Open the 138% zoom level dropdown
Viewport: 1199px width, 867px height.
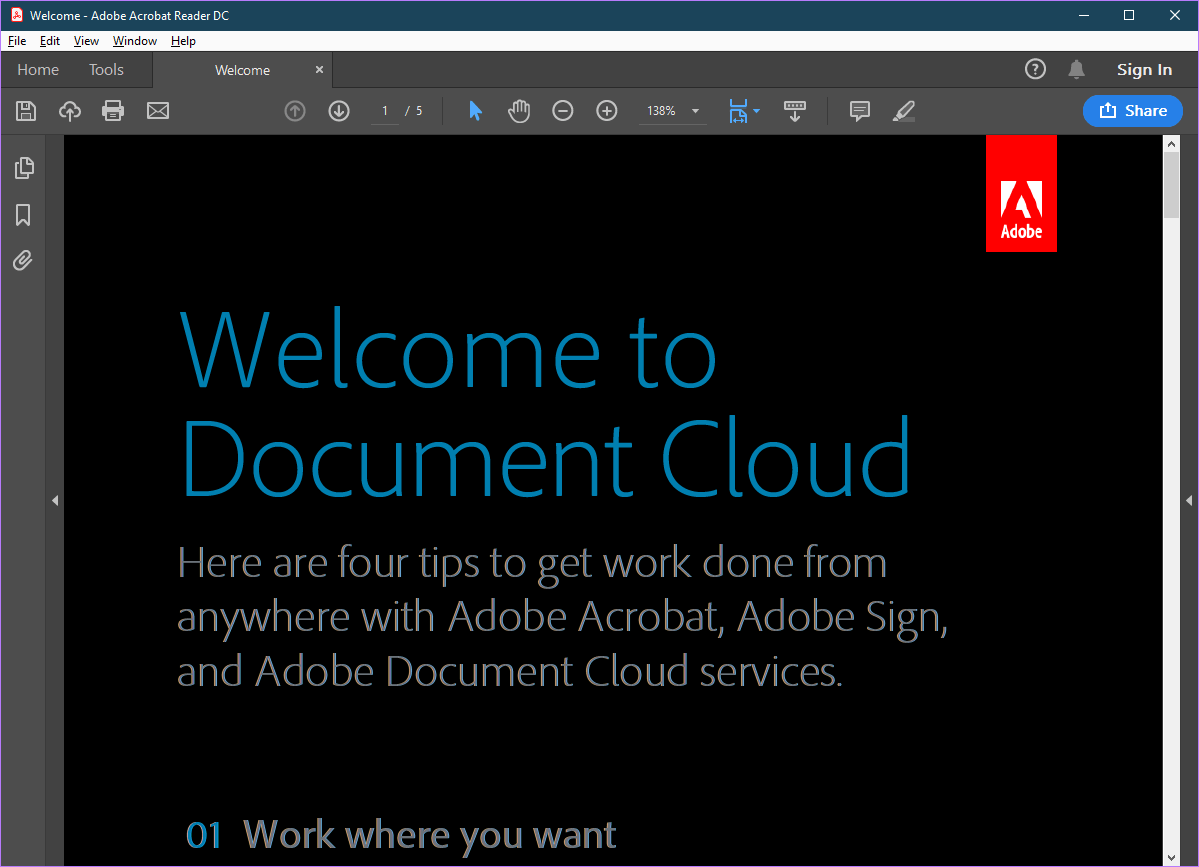(x=695, y=111)
